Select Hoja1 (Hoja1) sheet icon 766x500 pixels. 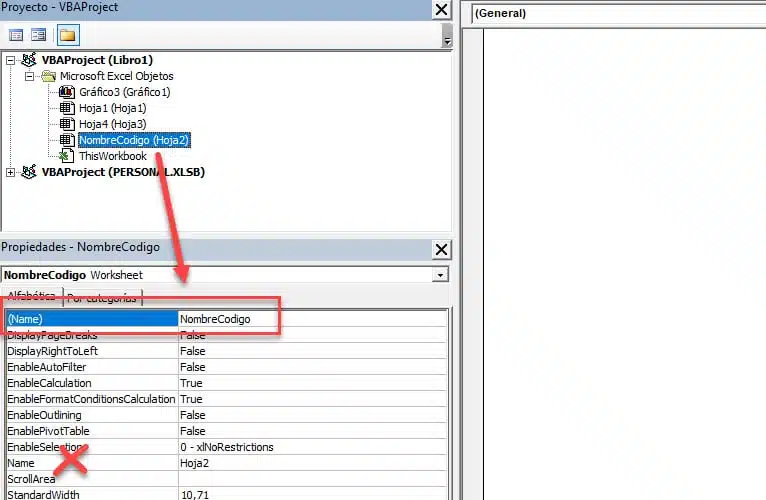point(66,108)
